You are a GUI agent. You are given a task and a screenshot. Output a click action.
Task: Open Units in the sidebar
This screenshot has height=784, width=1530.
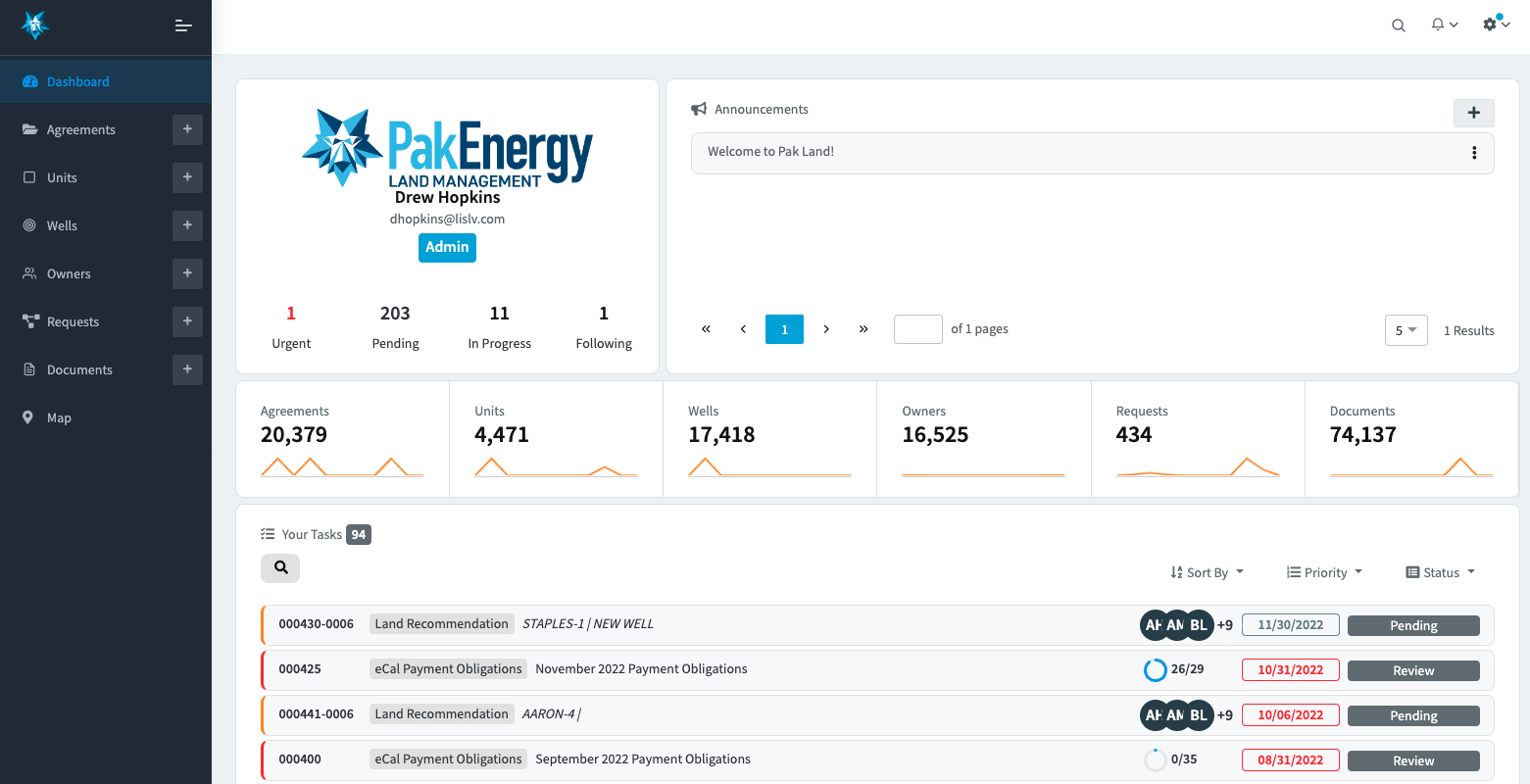[62, 177]
